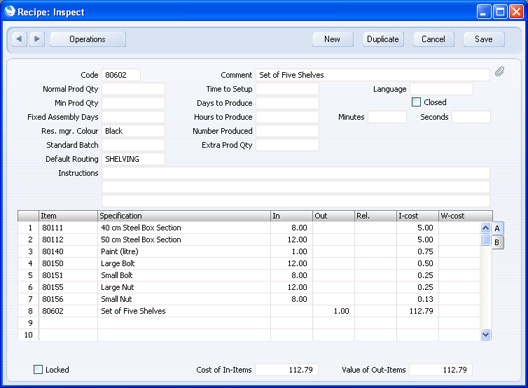Select item code 80151 in row 5
Viewport: 528px width, 388px height.
[68, 275]
